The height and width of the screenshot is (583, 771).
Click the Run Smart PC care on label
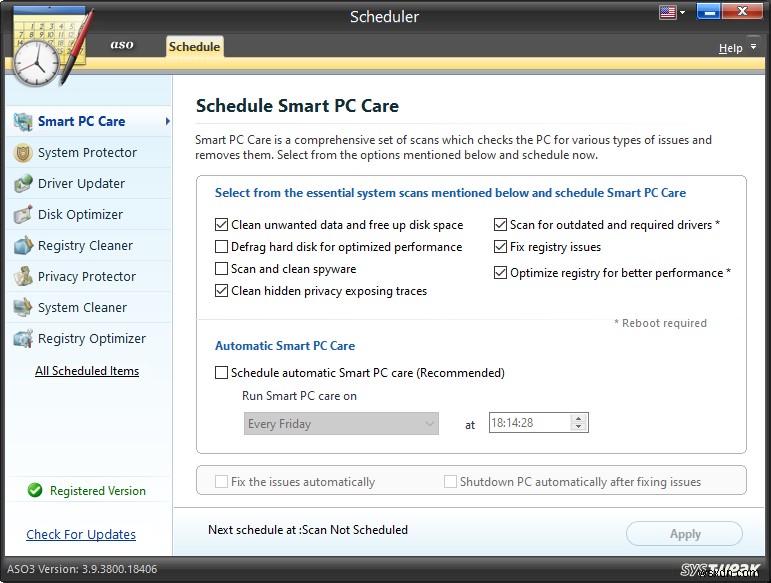tap(299, 396)
